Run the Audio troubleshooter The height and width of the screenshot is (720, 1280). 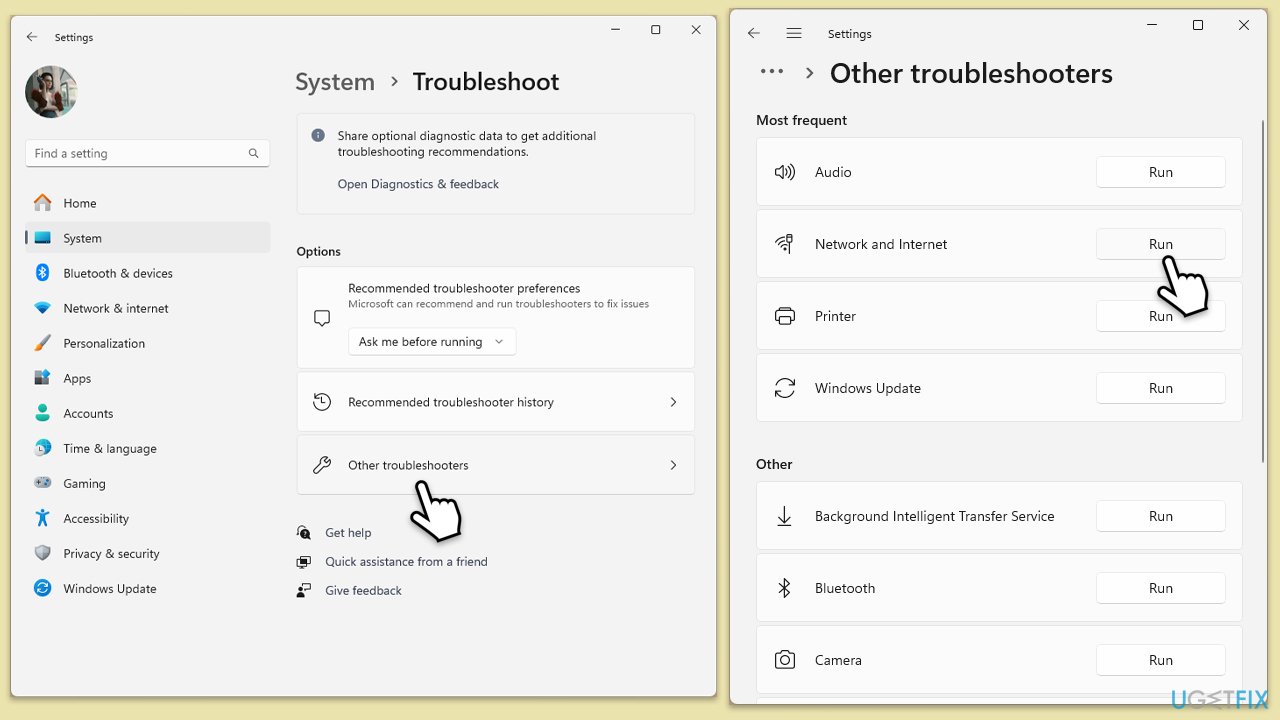coord(1160,172)
